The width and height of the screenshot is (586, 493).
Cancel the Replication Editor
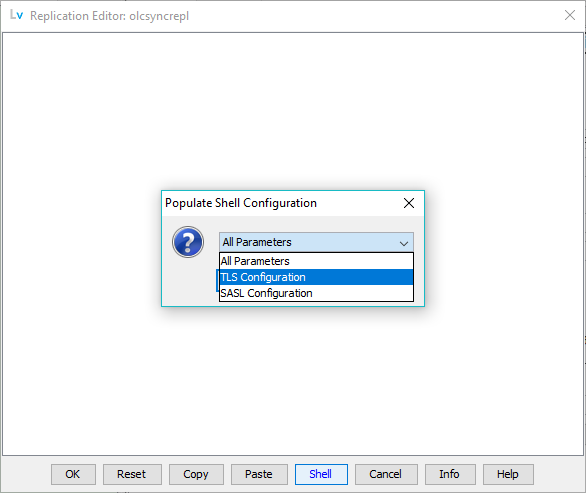[x=386, y=474]
